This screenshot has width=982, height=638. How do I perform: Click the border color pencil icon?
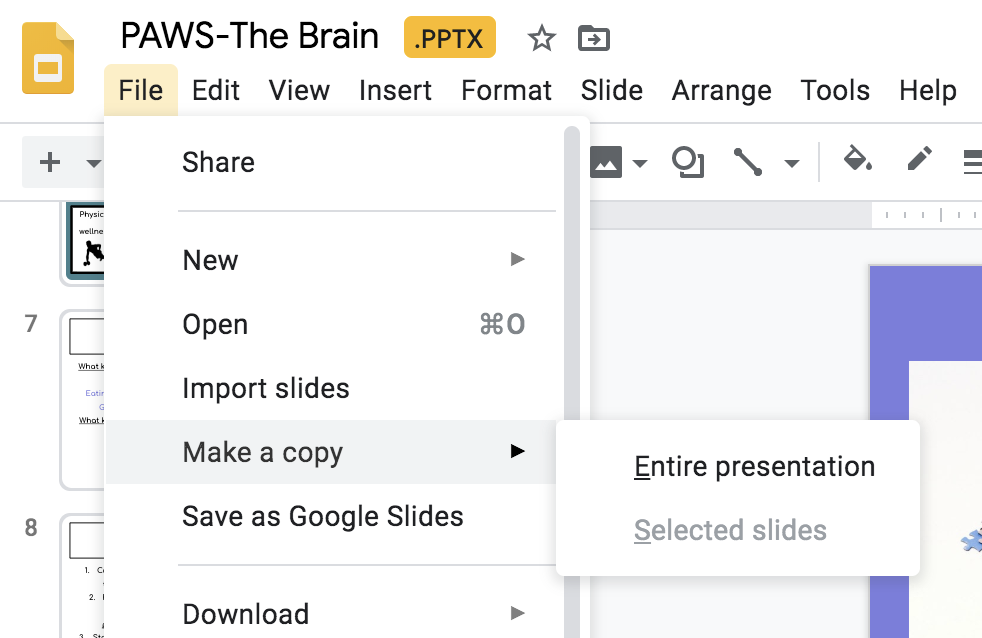click(x=919, y=160)
